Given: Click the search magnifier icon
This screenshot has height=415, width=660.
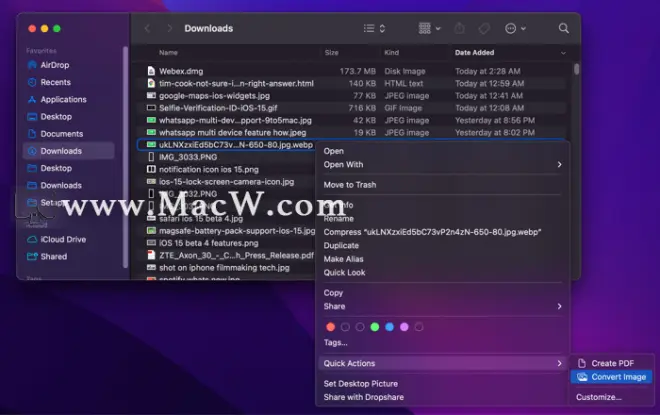Looking at the screenshot, I should (x=563, y=28).
